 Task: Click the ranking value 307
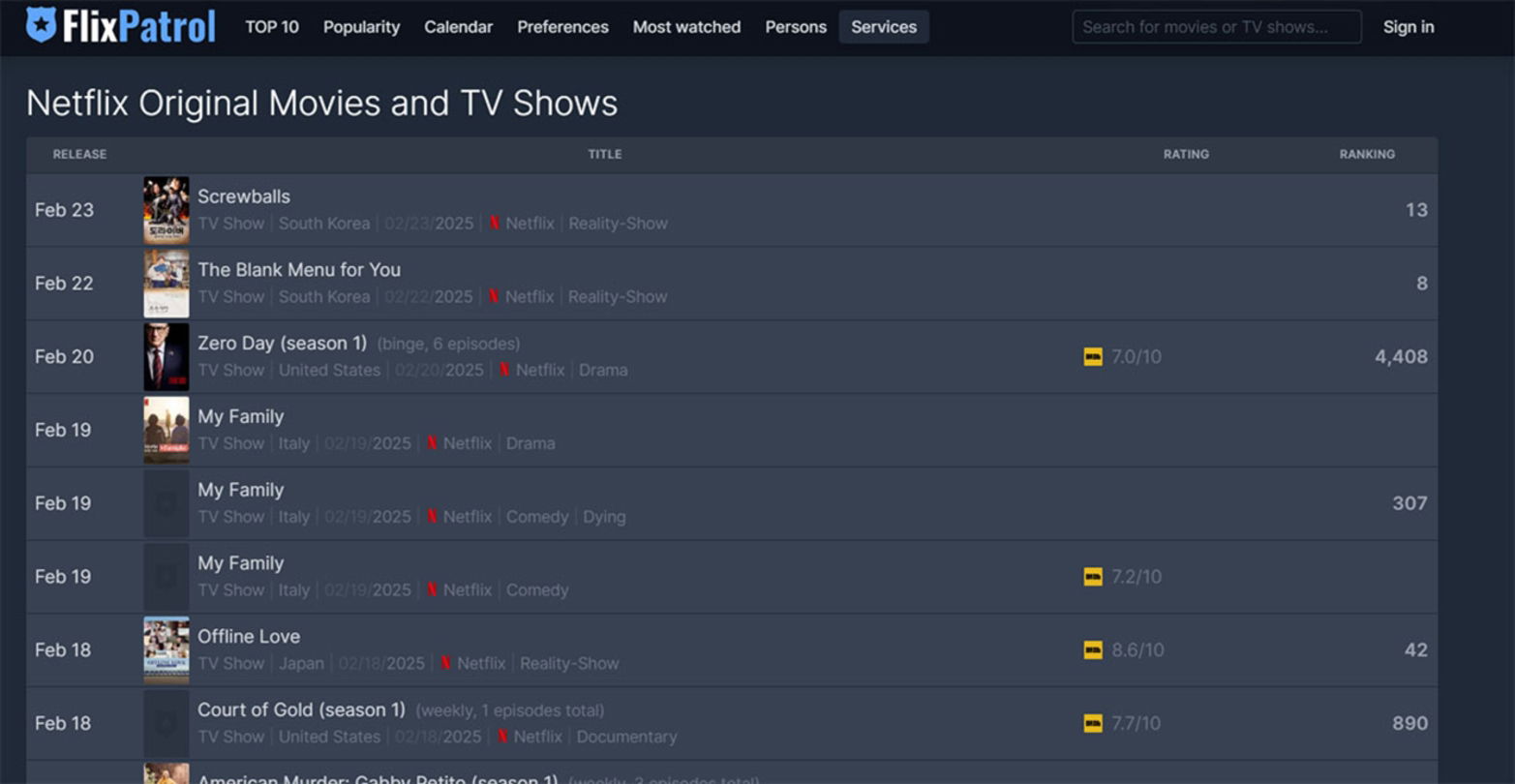coord(1409,503)
